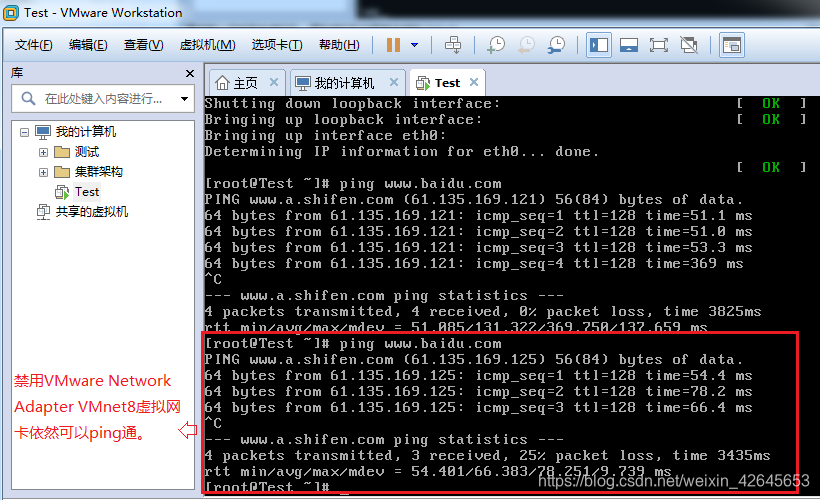Viewport: 820px width, 500px height.
Task: Click the Test VM running icon in tree
Action: point(62,192)
